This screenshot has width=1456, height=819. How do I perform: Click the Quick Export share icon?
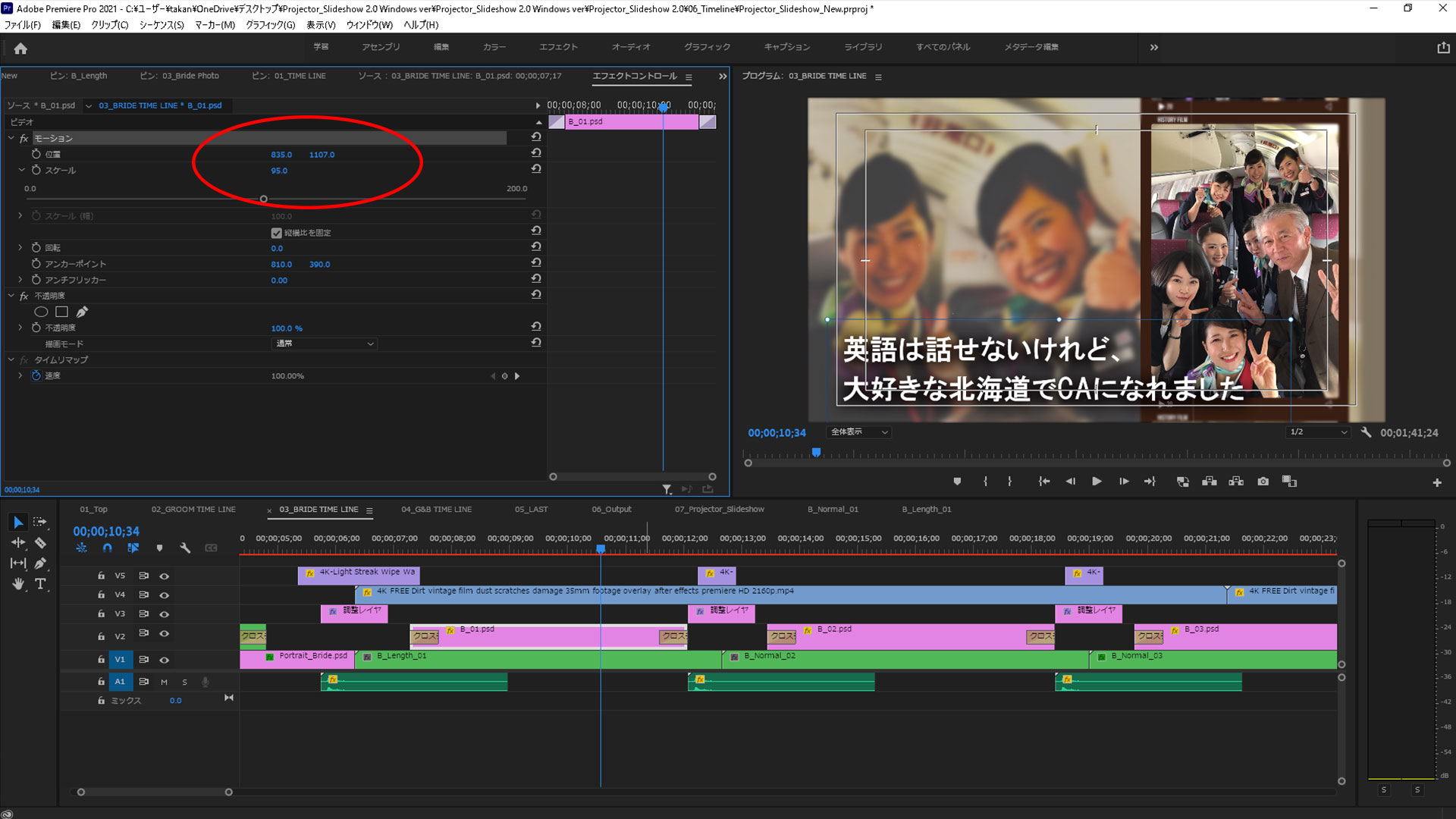1443,48
